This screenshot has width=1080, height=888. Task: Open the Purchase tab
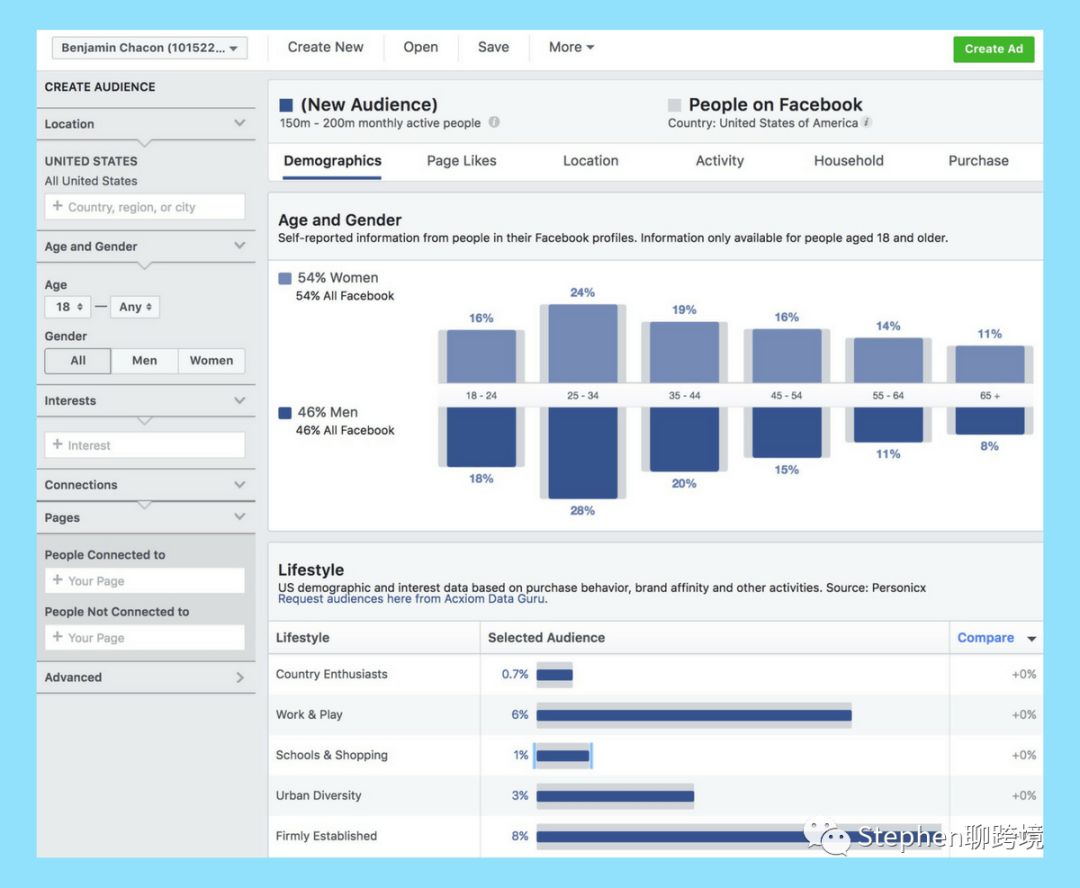coord(978,161)
